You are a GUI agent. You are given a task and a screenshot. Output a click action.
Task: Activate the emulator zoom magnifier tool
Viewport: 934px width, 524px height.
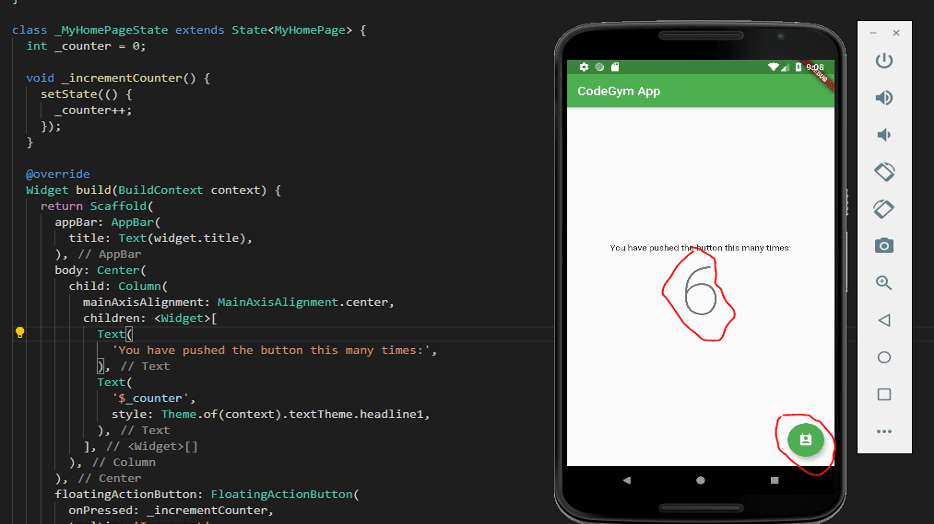[x=884, y=283]
